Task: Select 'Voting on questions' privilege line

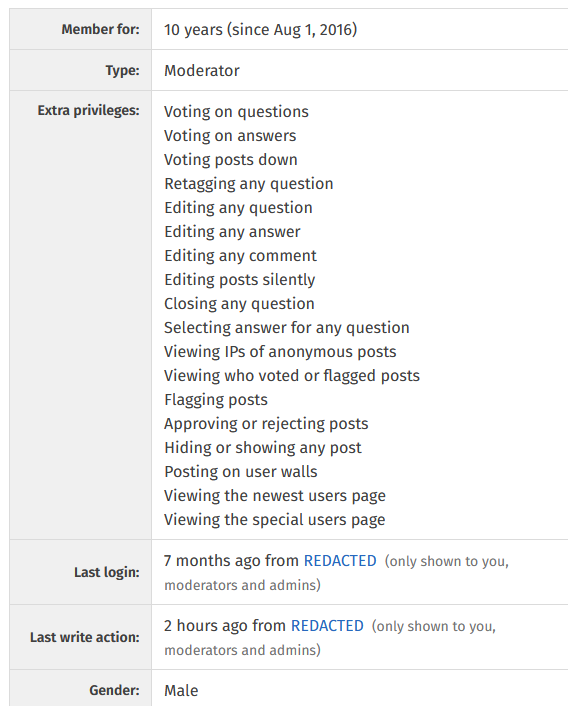Action: tap(236, 112)
